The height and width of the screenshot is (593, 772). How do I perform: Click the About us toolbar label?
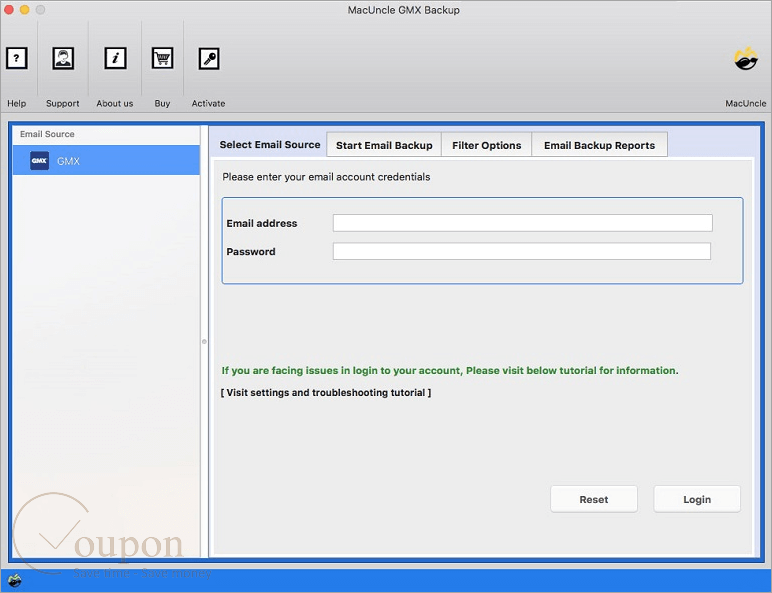coord(115,103)
